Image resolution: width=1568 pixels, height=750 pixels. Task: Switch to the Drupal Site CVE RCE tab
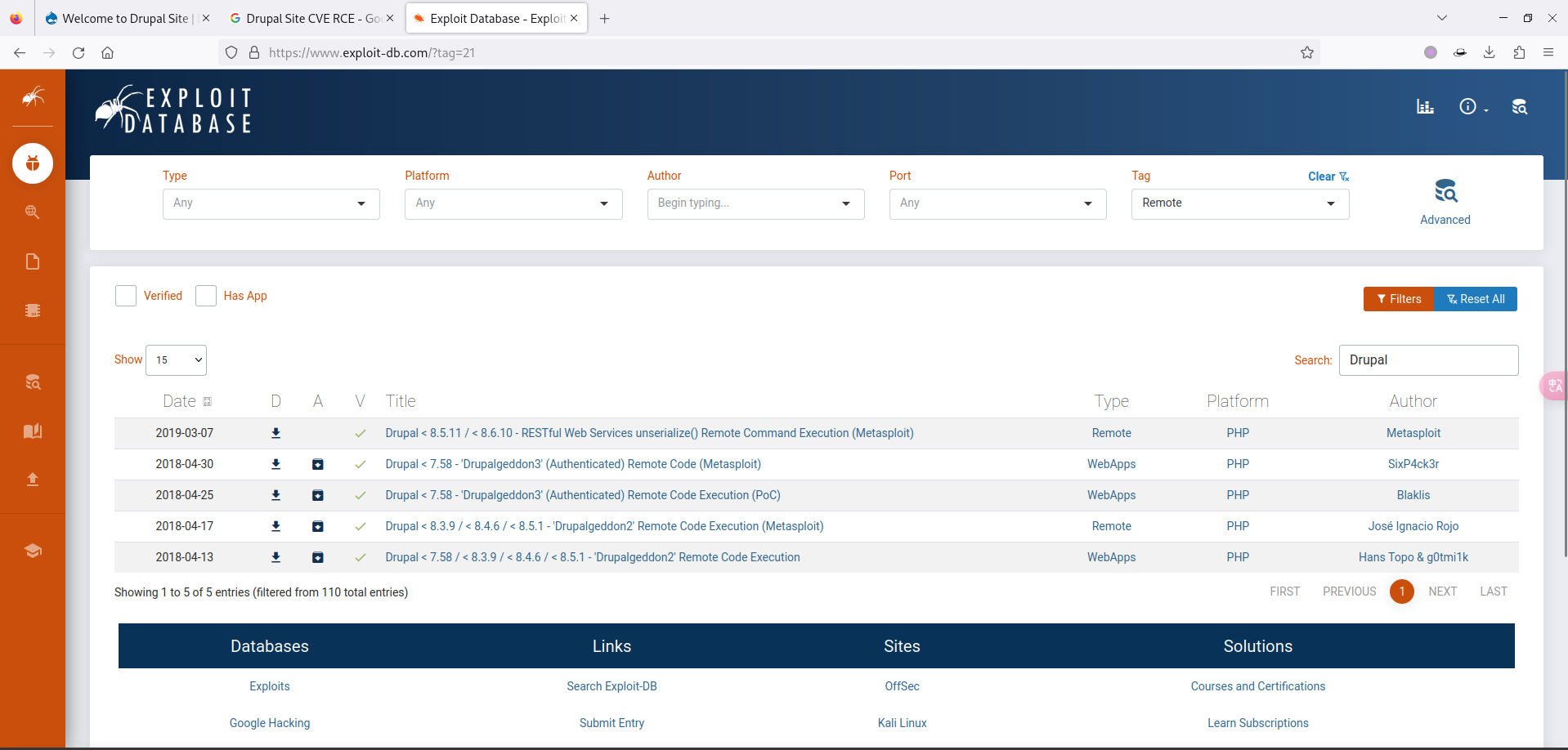coord(312,18)
